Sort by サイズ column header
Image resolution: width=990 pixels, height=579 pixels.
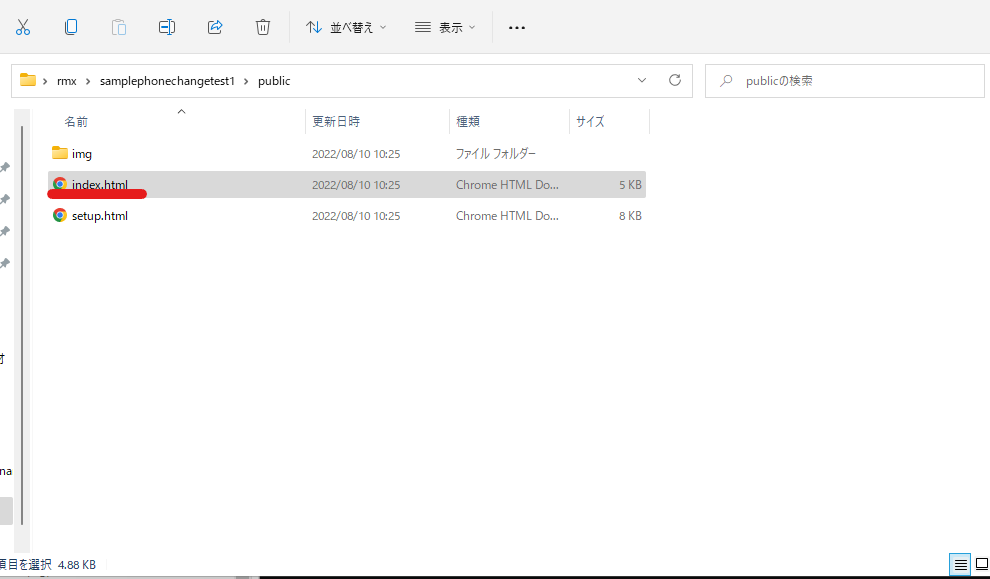click(x=590, y=121)
